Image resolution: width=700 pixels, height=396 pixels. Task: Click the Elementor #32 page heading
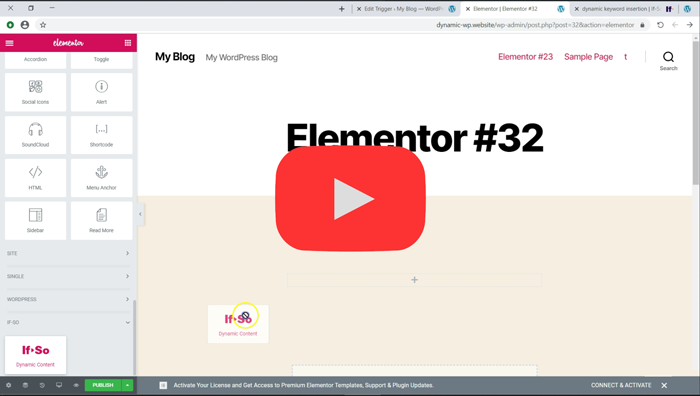coord(415,138)
